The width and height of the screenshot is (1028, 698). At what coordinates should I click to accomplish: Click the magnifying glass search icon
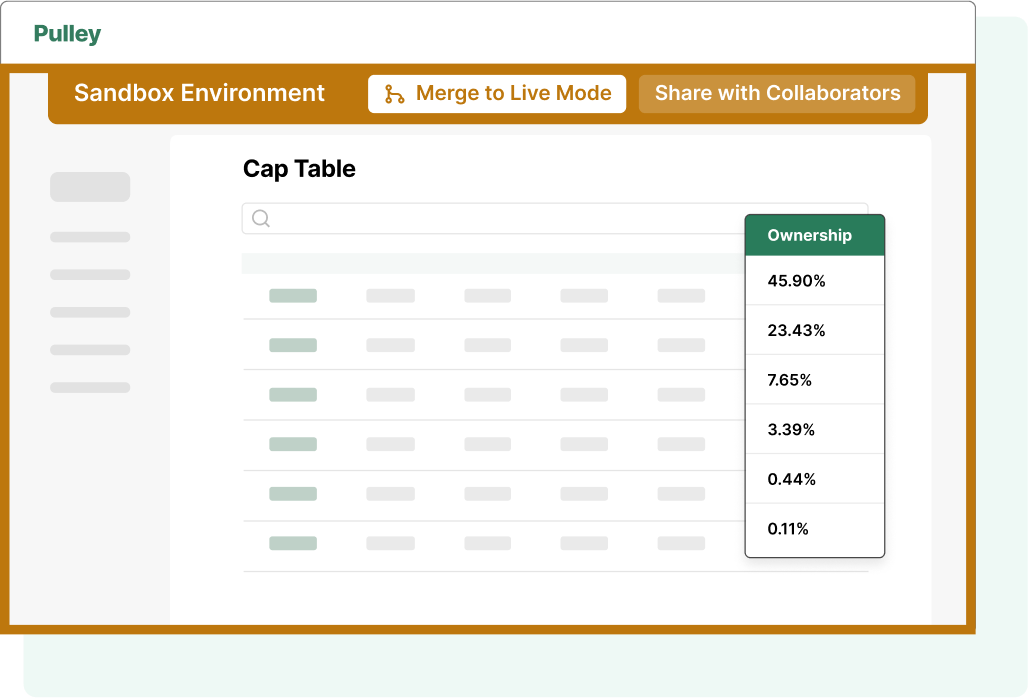[x=261, y=218]
